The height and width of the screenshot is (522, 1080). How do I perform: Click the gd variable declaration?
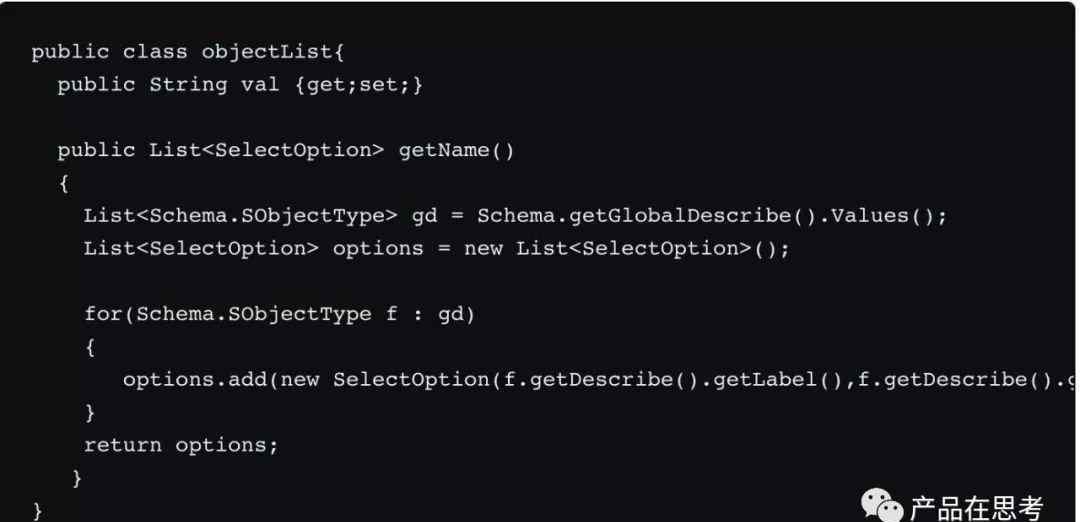[424, 218]
